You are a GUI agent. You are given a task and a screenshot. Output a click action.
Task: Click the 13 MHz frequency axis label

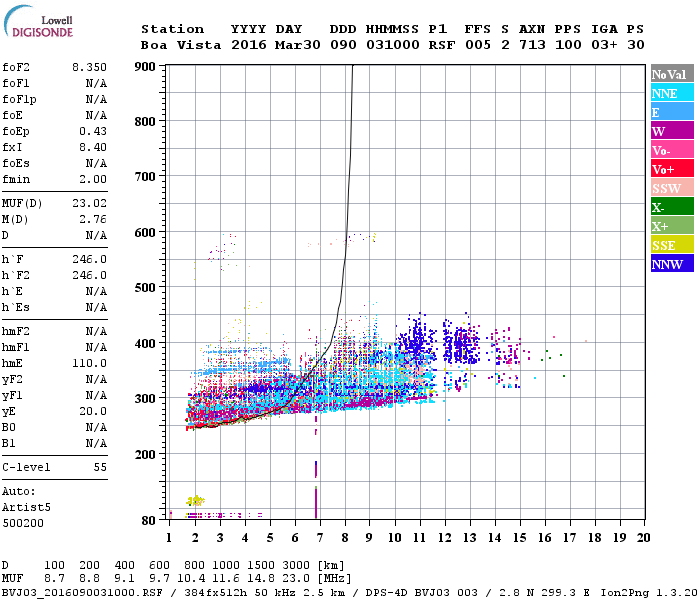click(x=470, y=538)
